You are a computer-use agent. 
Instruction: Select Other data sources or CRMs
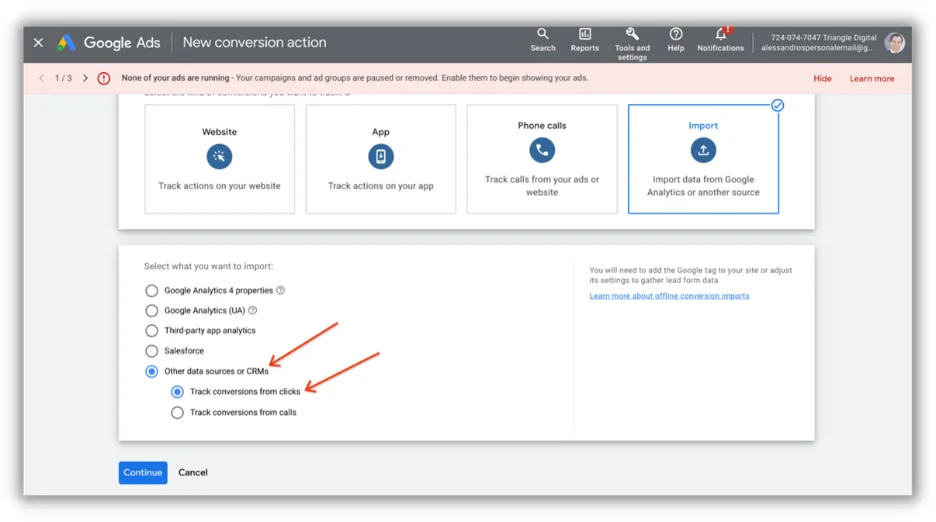point(152,371)
